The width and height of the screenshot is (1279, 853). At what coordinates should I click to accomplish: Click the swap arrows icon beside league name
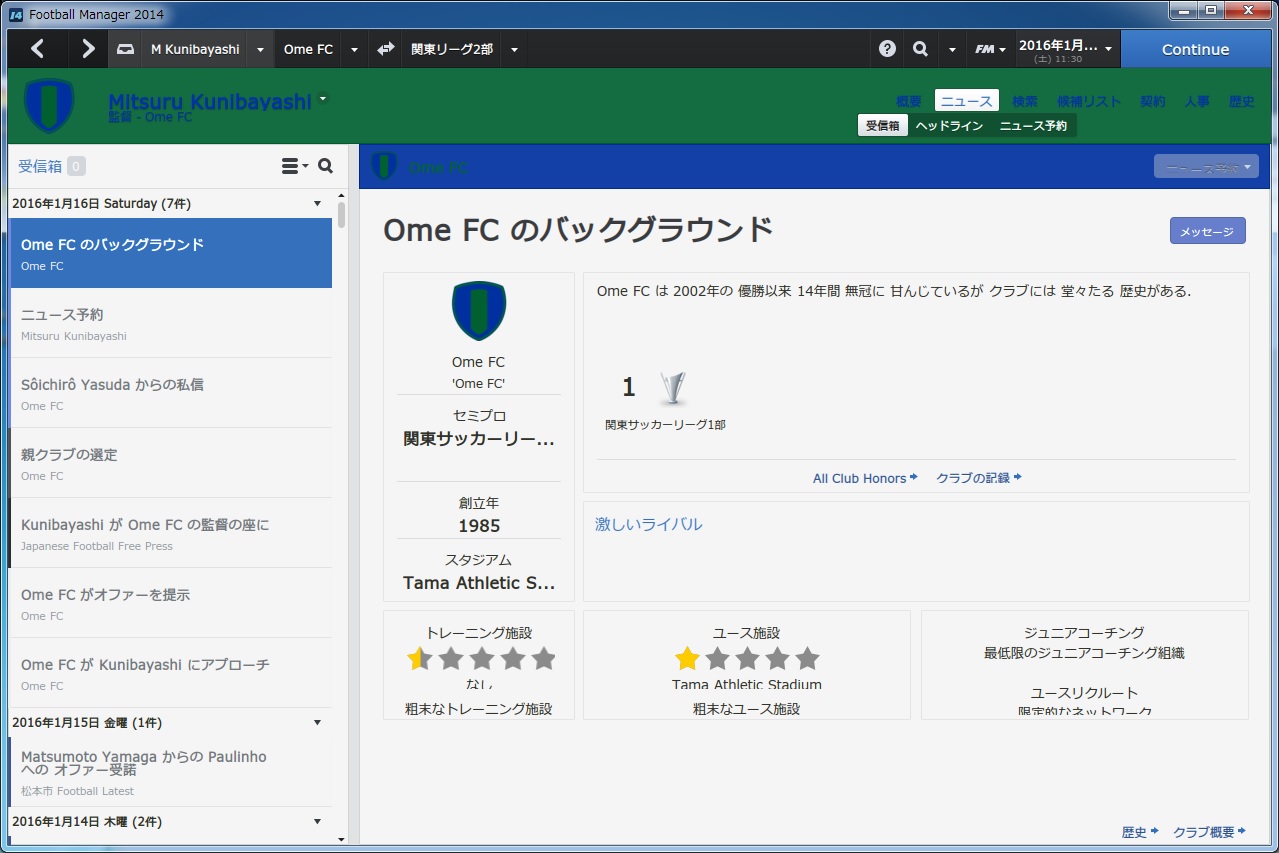coord(385,49)
